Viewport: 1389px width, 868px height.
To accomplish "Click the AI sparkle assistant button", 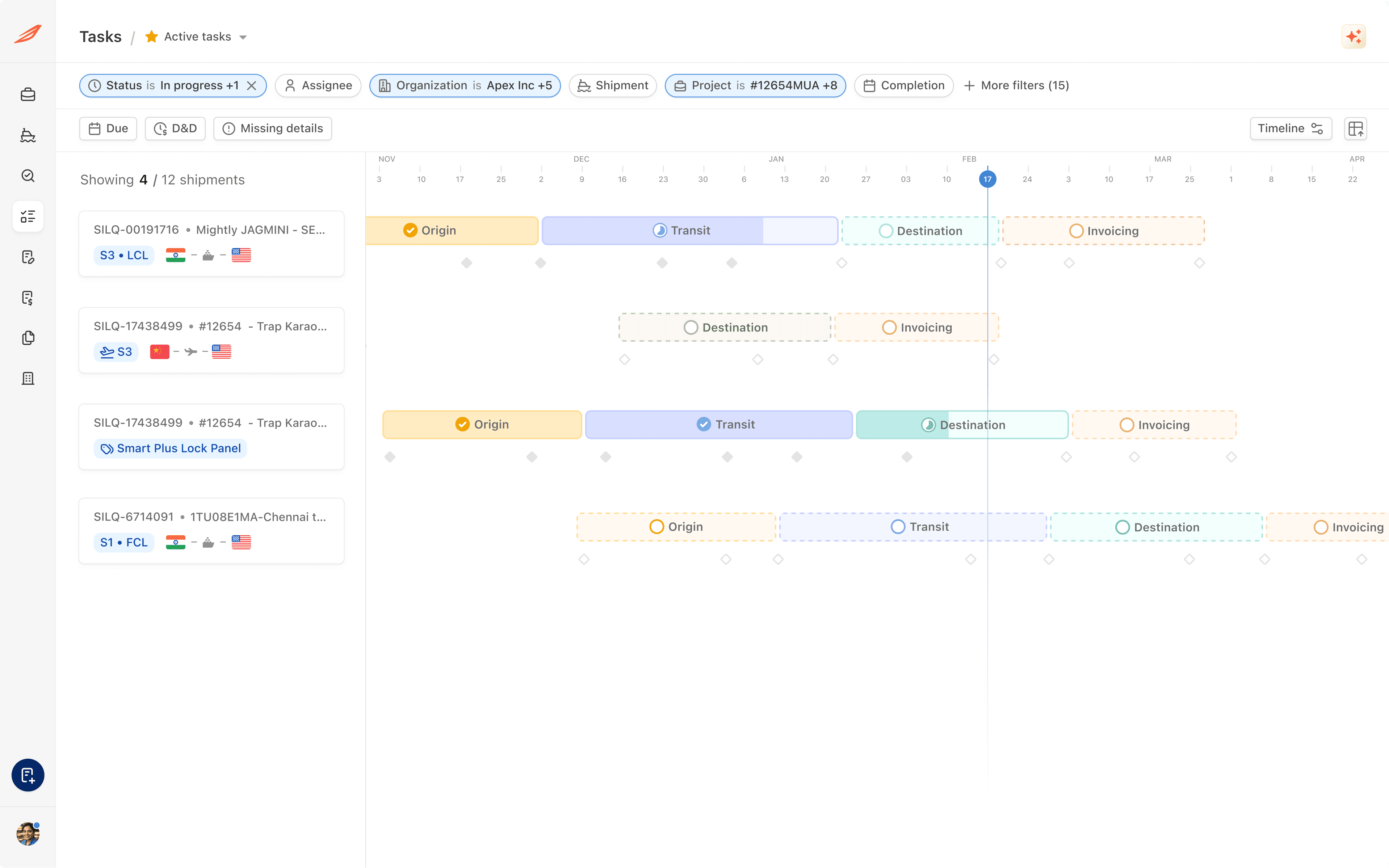I will point(1354,37).
